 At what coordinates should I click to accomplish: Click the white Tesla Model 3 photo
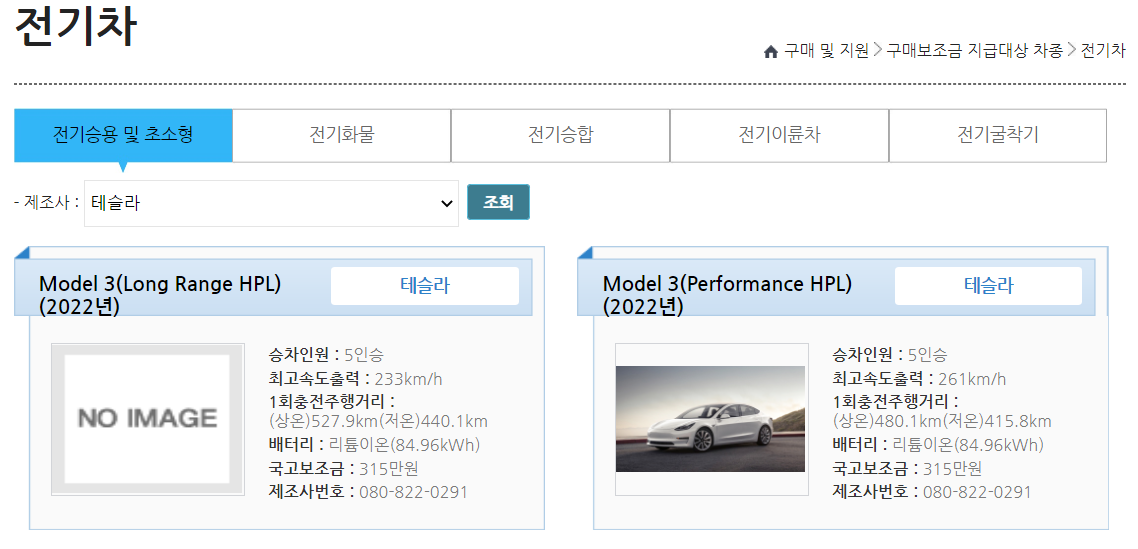pyautogui.click(x=711, y=419)
